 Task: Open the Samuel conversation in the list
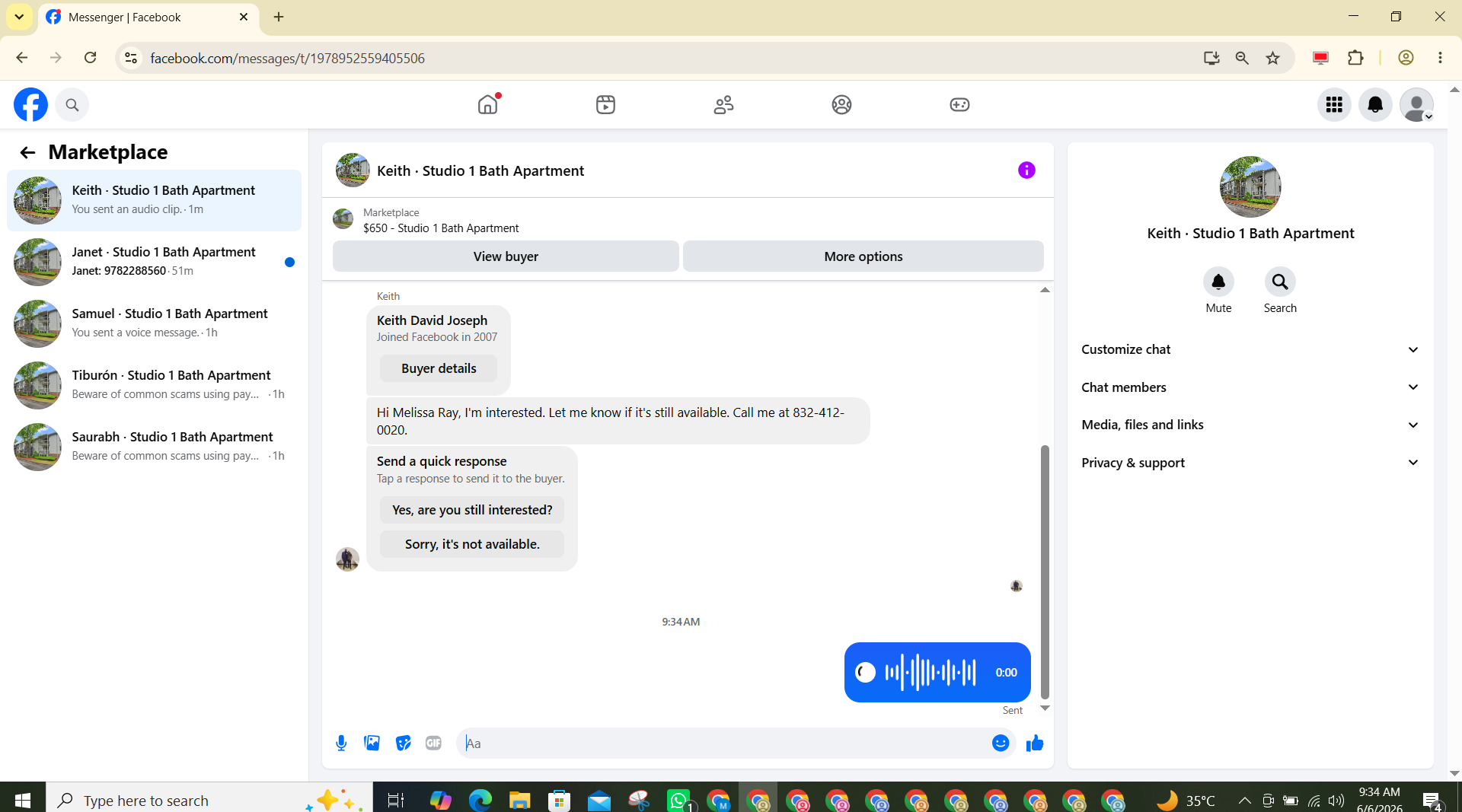155,323
